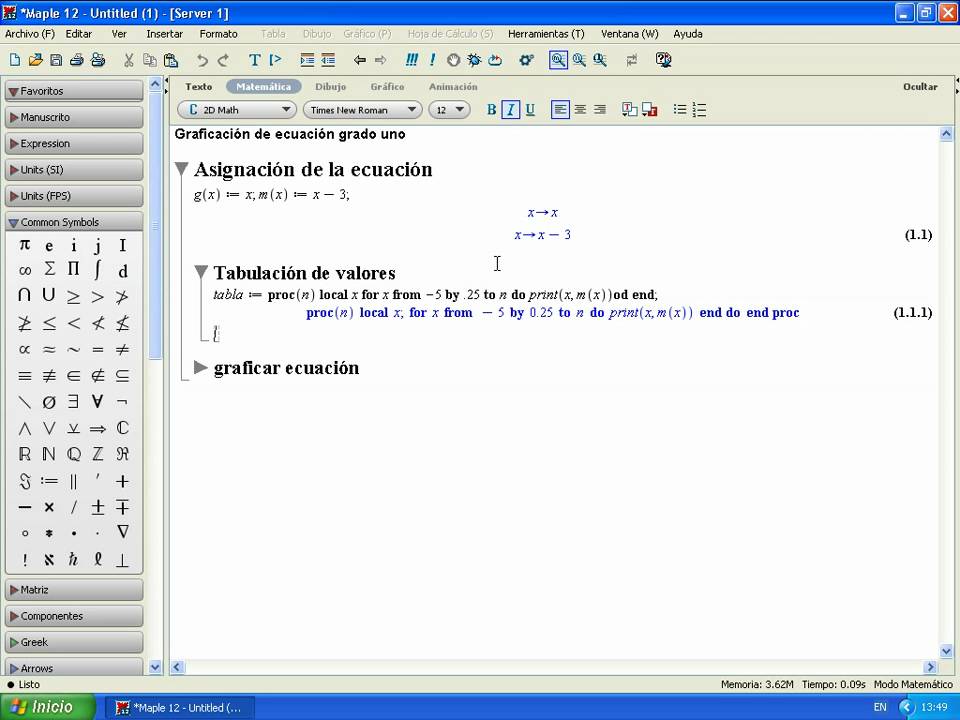Save the worksheet with the floppy icon
Image resolution: width=960 pixels, height=720 pixels.
pos(56,59)
